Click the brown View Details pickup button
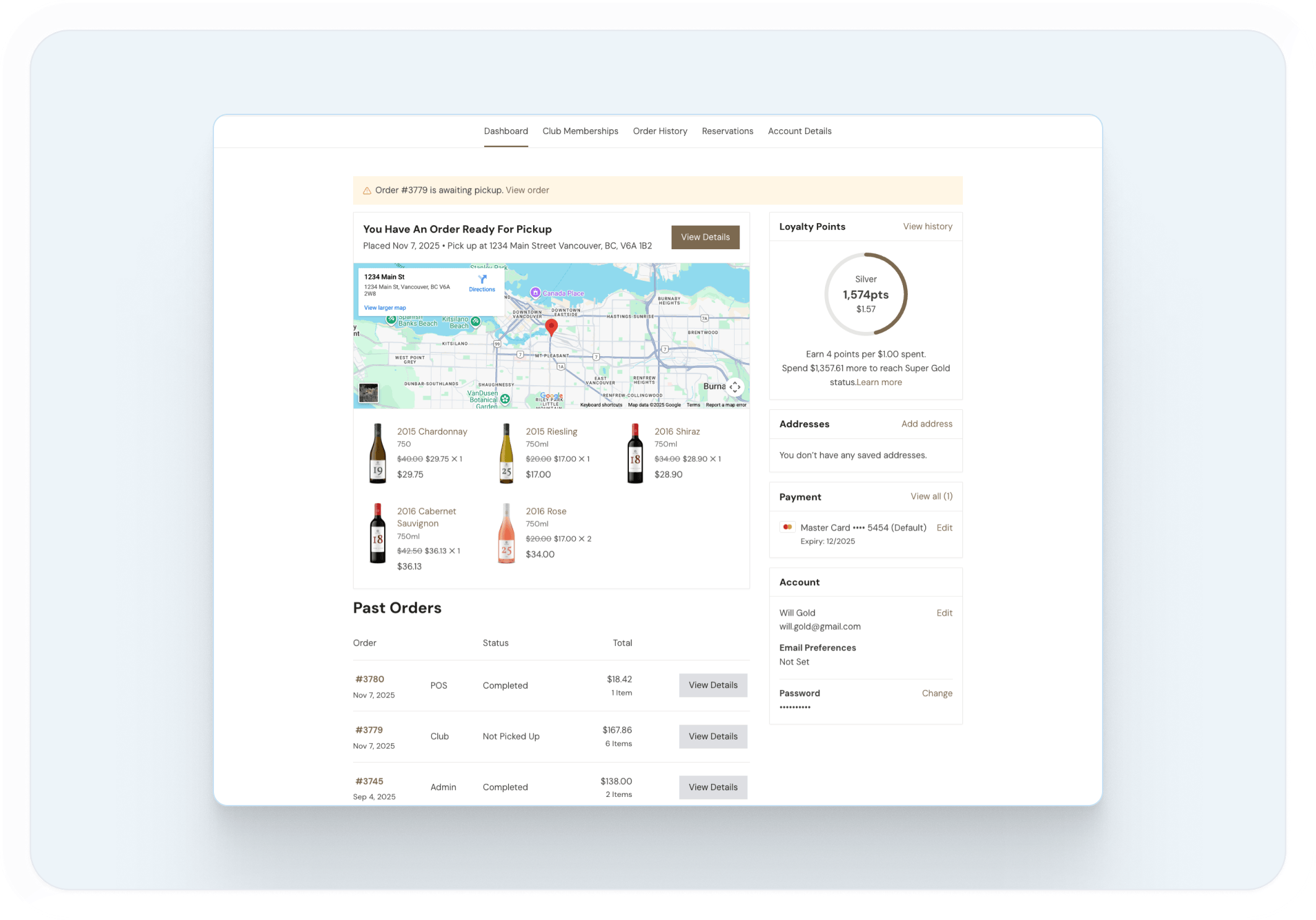The image size is (1316, 920). tap(705, 237)
